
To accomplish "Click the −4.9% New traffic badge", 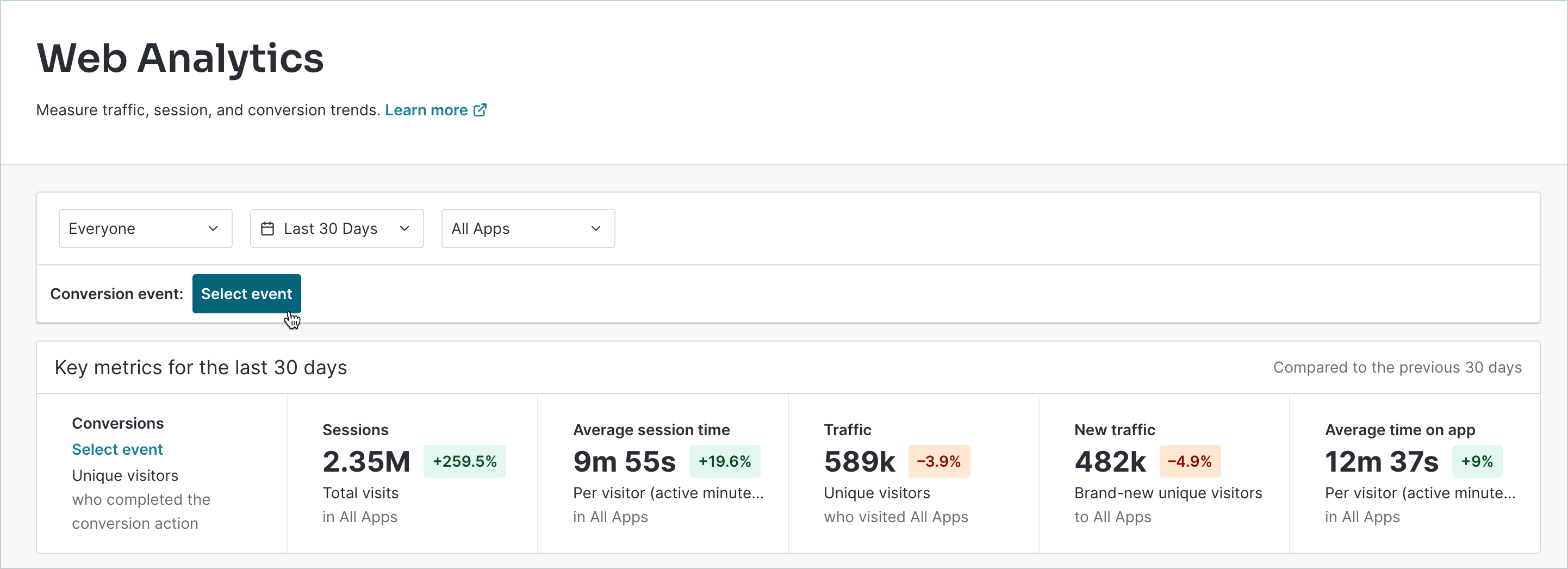I will tap(1190, 461).
